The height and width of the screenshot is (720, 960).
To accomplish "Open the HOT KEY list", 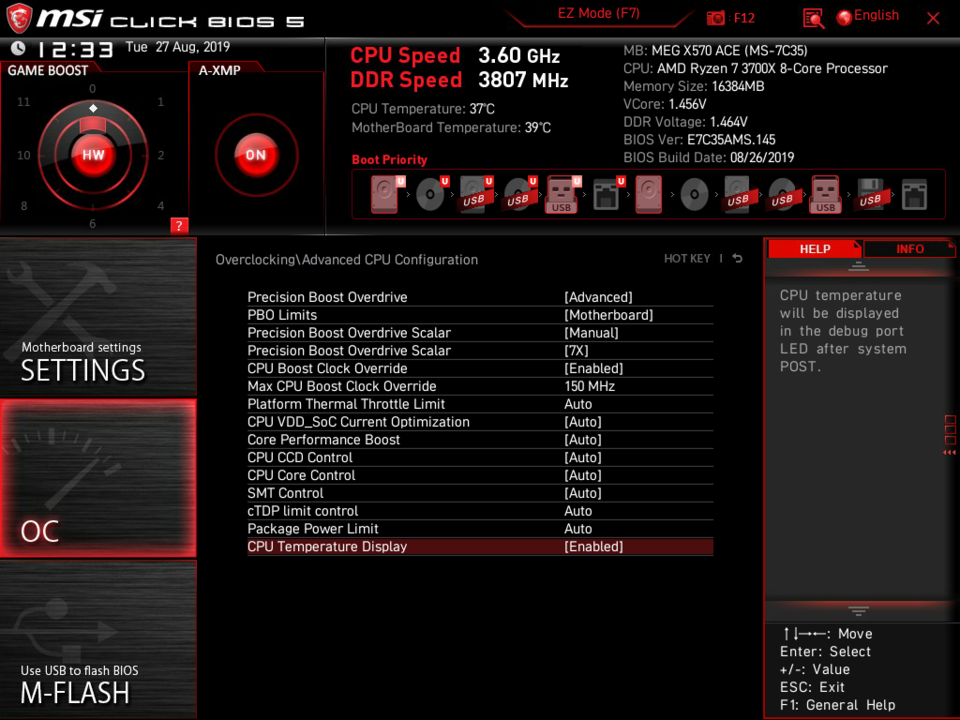I will [x=687, y=258].
